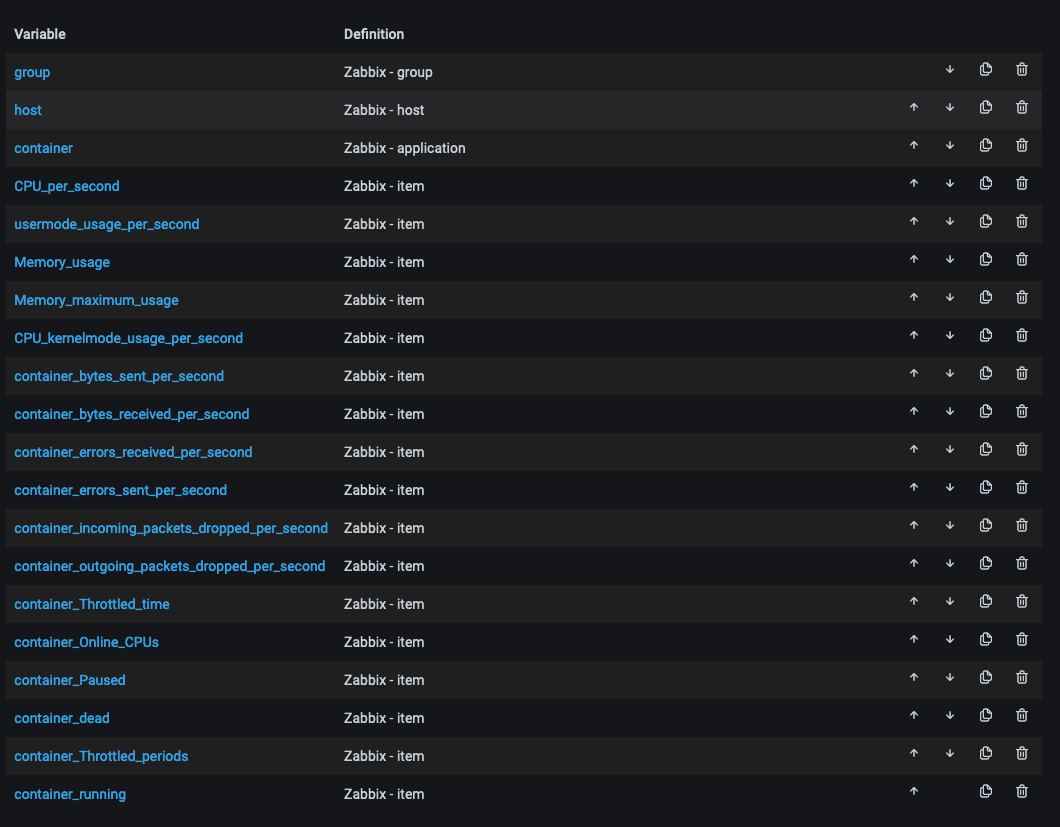
Task: Open the container_errors_sent_per_second variable
Action: coord(120,490)
